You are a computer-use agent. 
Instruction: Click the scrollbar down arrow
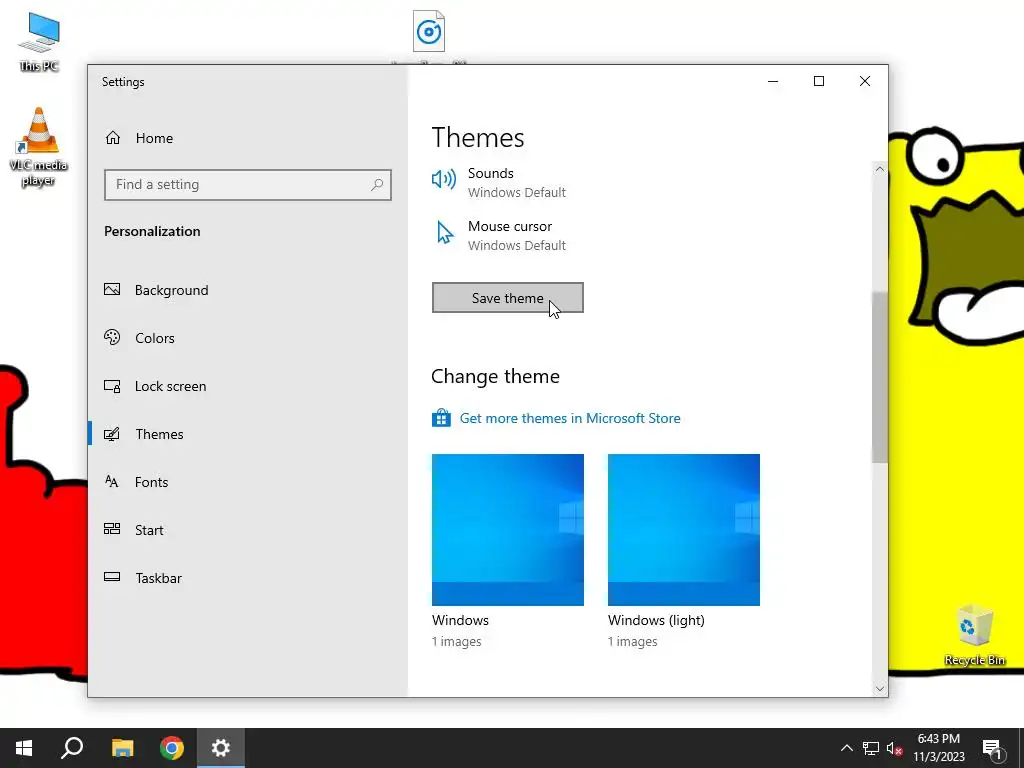tap(880, 688)
